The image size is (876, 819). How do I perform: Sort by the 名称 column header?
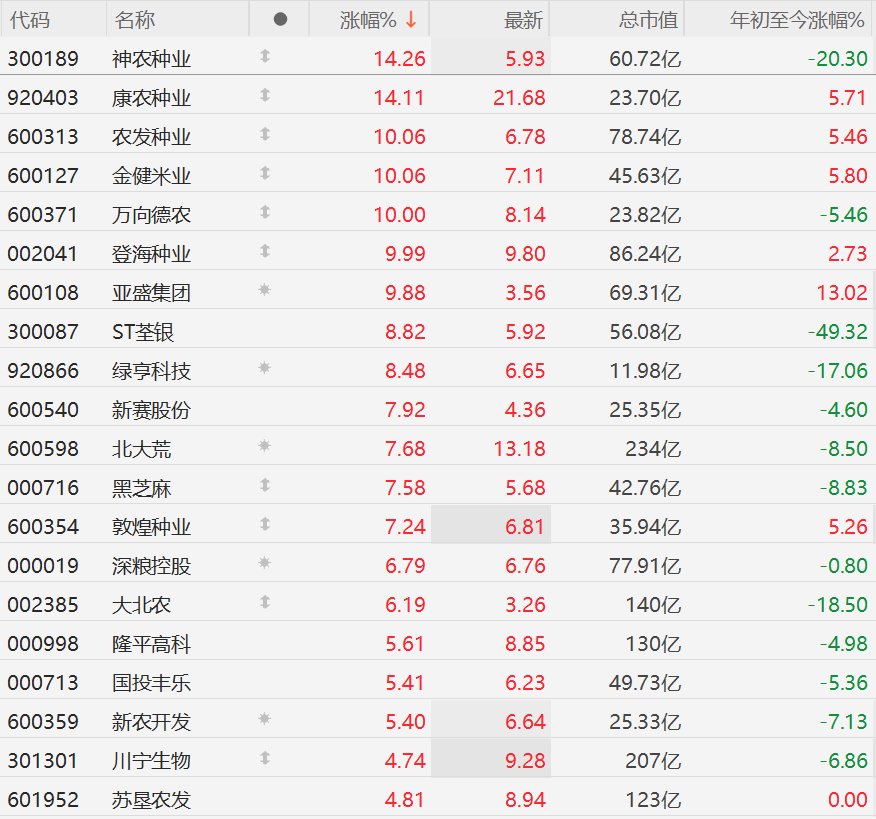[x=135, y=20]
